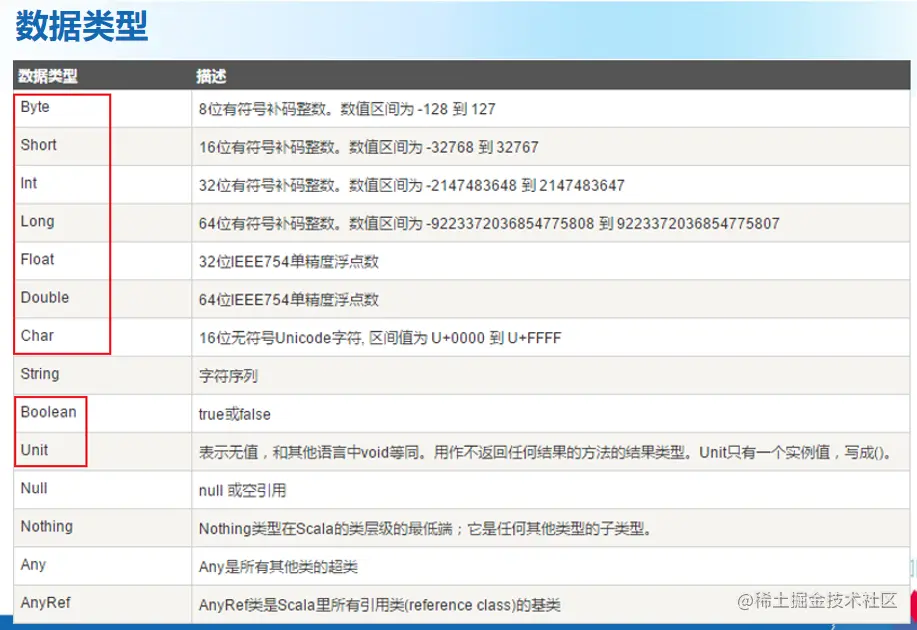Image resolution: width=917 pixels, height=630 pixels.
Task: Click the 32位IEEE754单精度浮点数 description
Action: pyautogui.click(x=289, y=261)
